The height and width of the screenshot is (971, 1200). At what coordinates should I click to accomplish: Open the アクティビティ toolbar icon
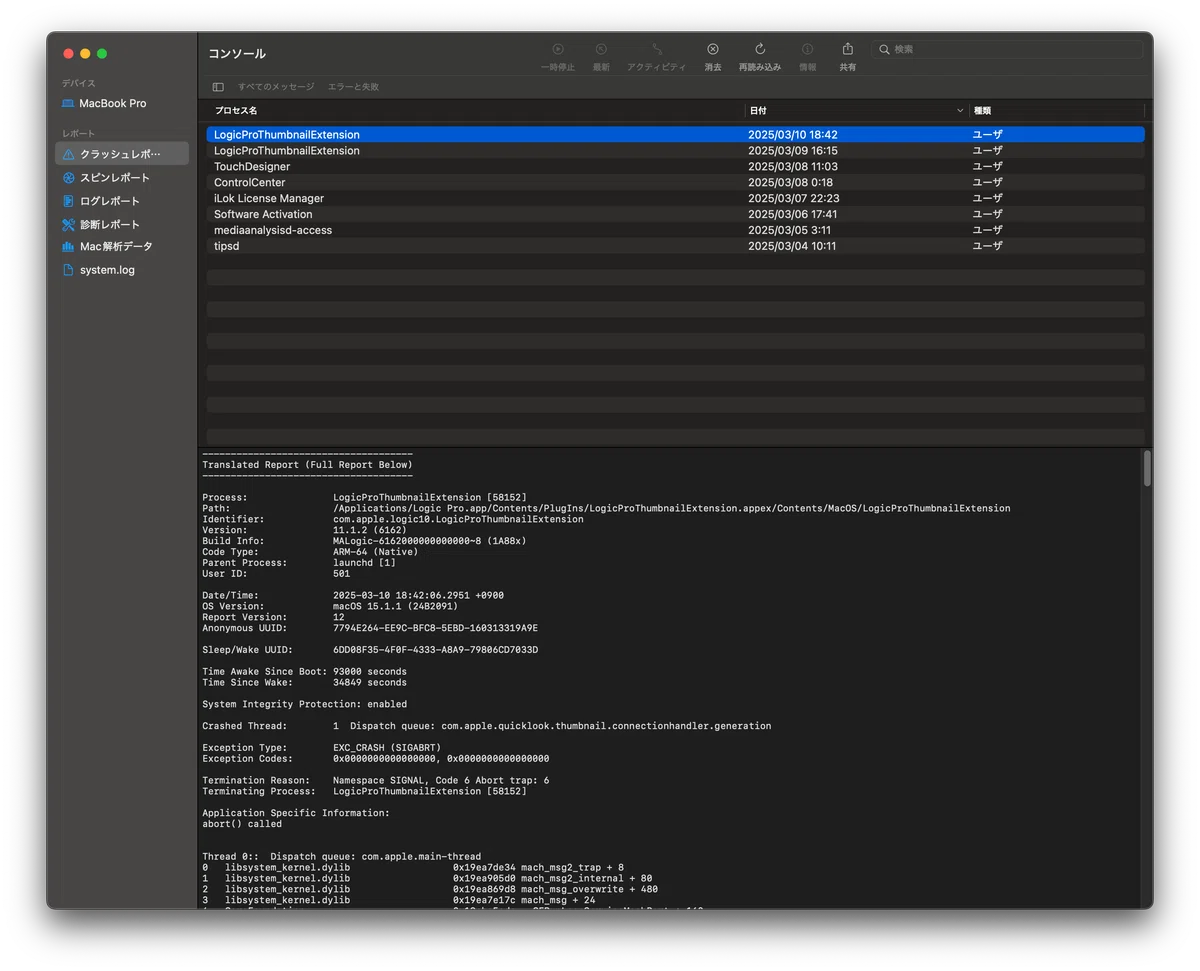[x=656, y=49]
